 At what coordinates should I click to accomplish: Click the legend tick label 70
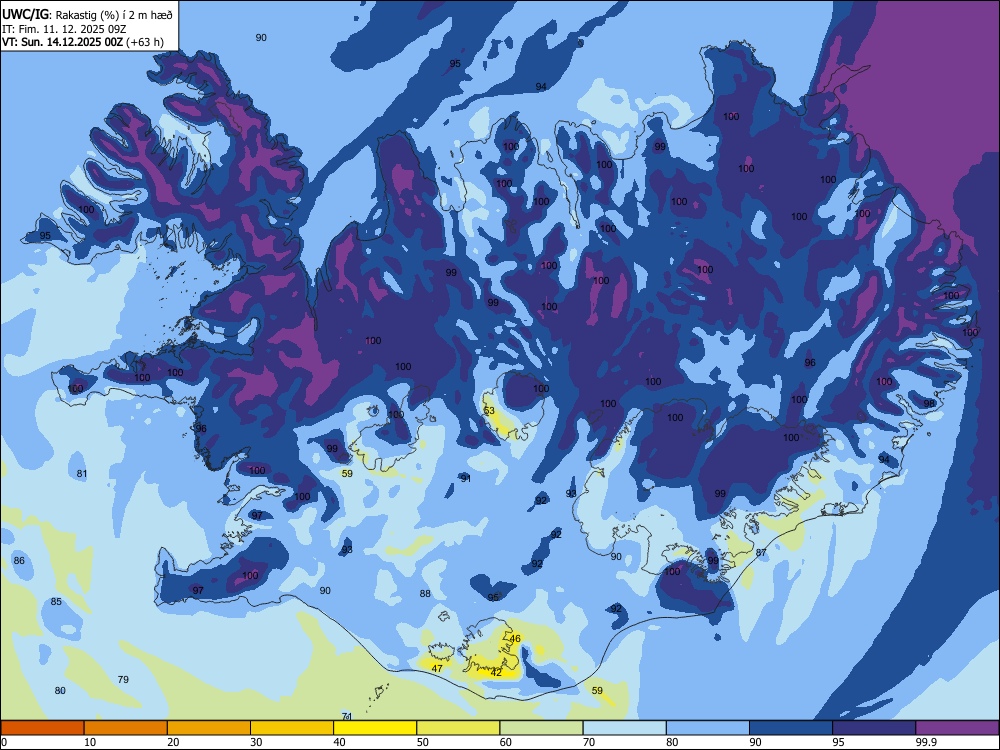589,742
